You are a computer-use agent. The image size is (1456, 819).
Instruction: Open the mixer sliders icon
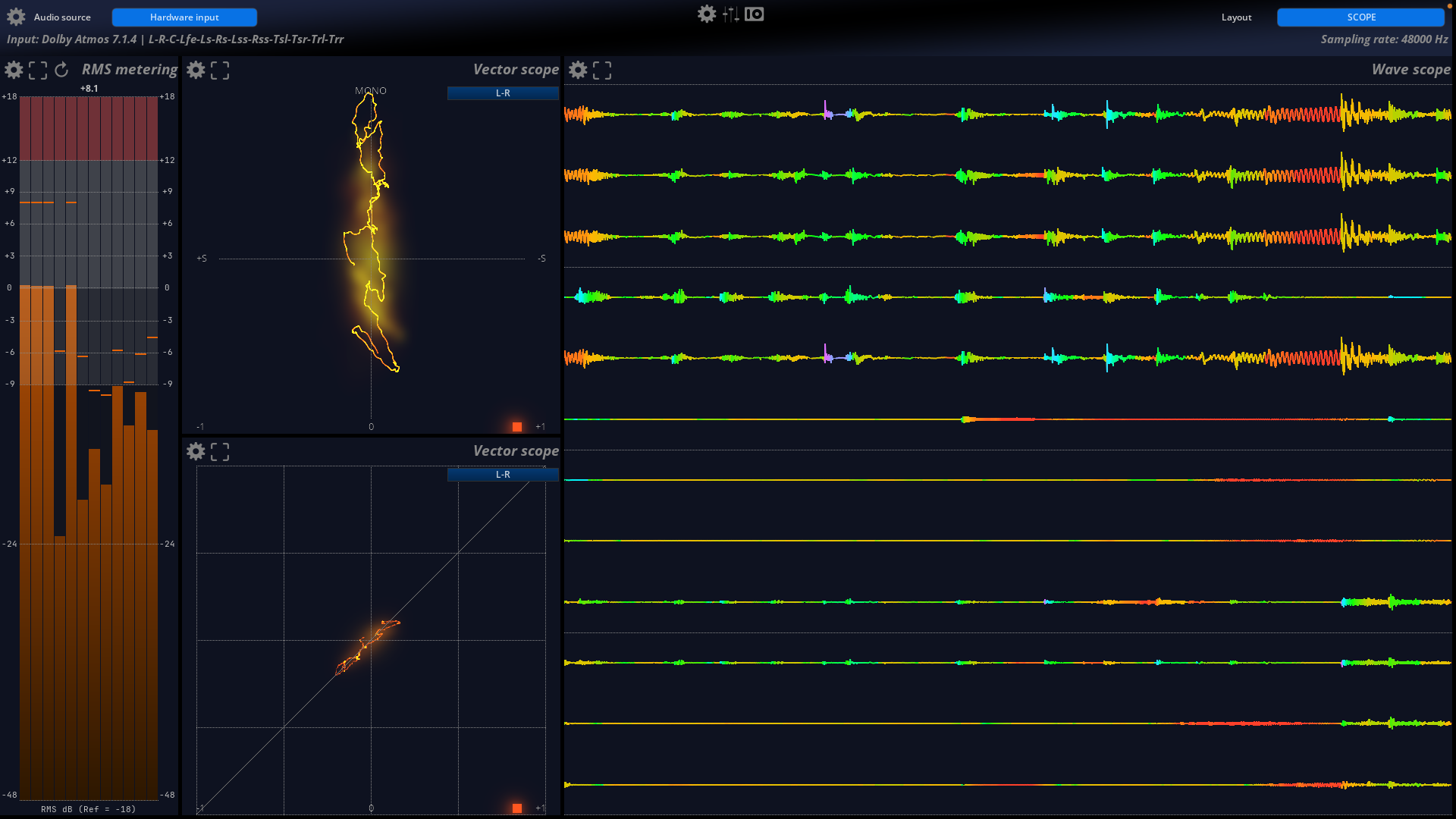(730, 14)
